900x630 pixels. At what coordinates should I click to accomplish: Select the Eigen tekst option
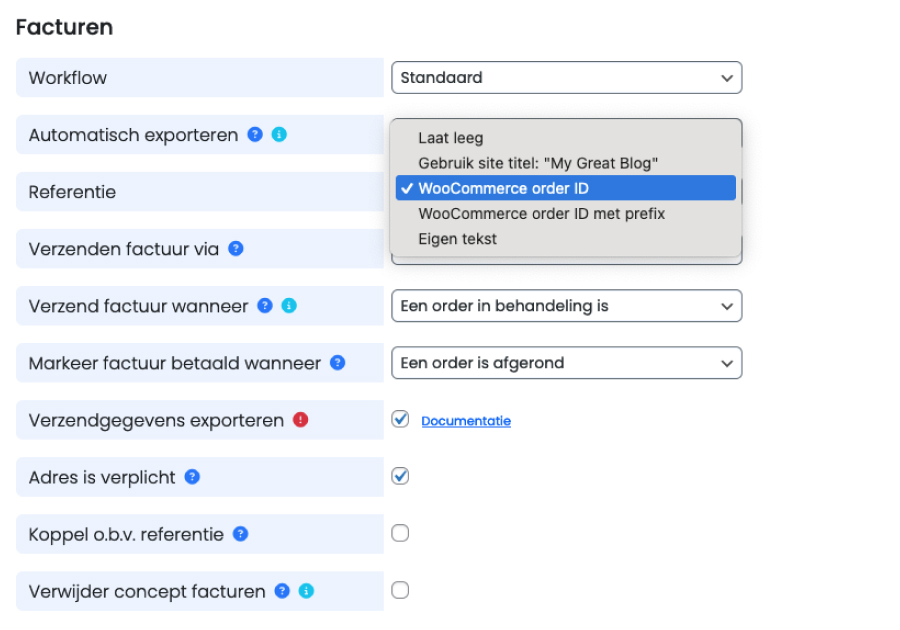click(457, 239)
